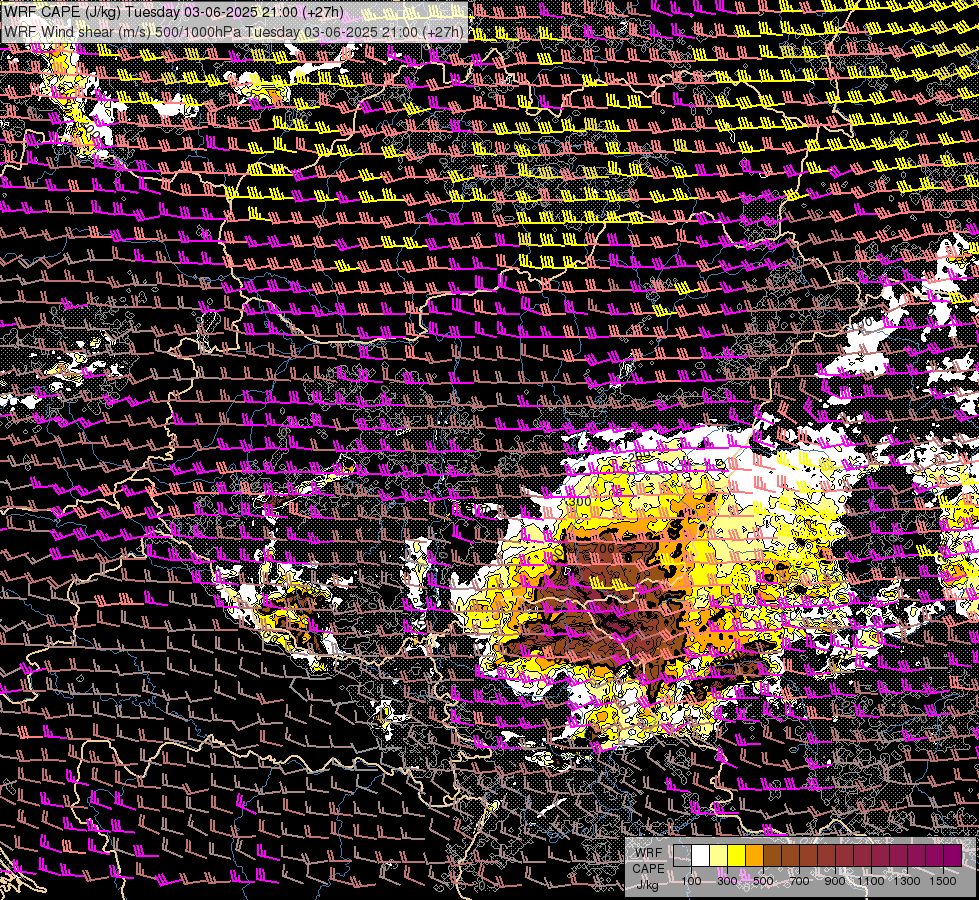Click the legend value 300

pyautogui.click(x=727, y=881)
